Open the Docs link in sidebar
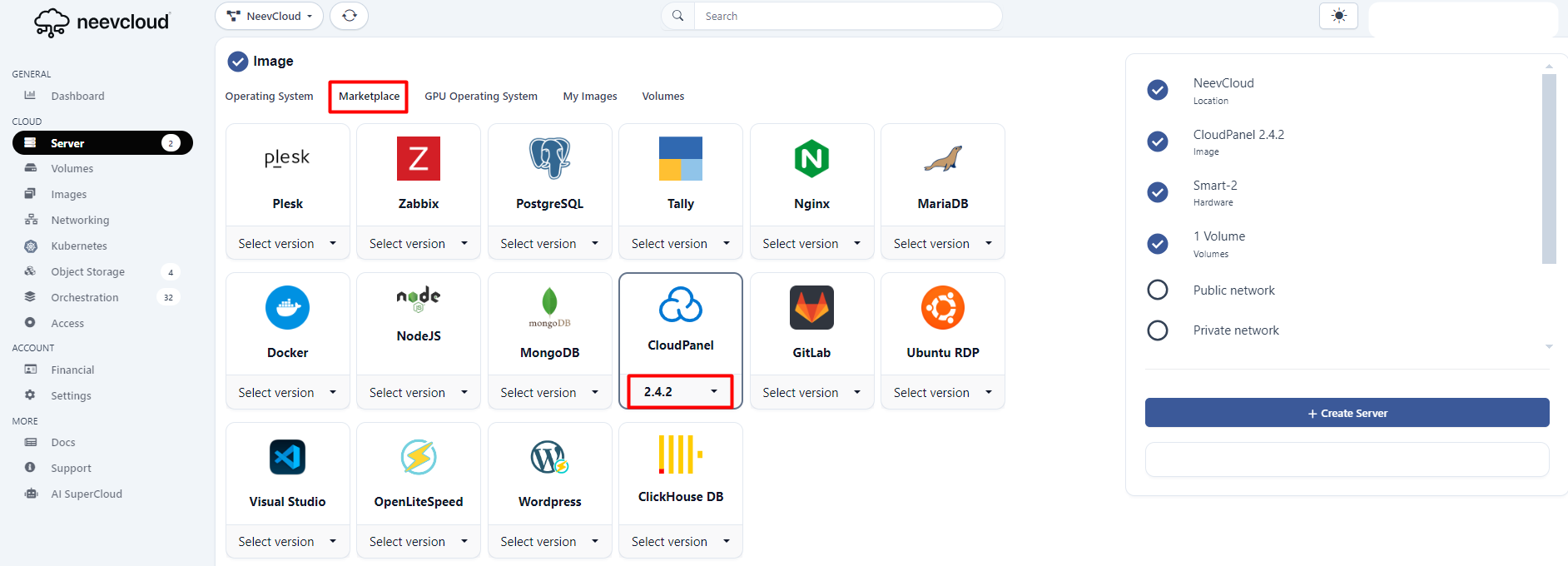This screenshot has height=566, width=1568. [63, 442]
